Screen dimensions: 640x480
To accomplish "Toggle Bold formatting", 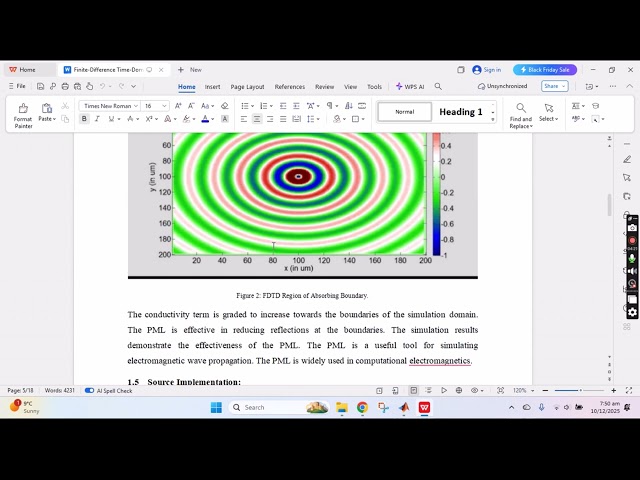I will pyautogui.click(x=84, y=119).
